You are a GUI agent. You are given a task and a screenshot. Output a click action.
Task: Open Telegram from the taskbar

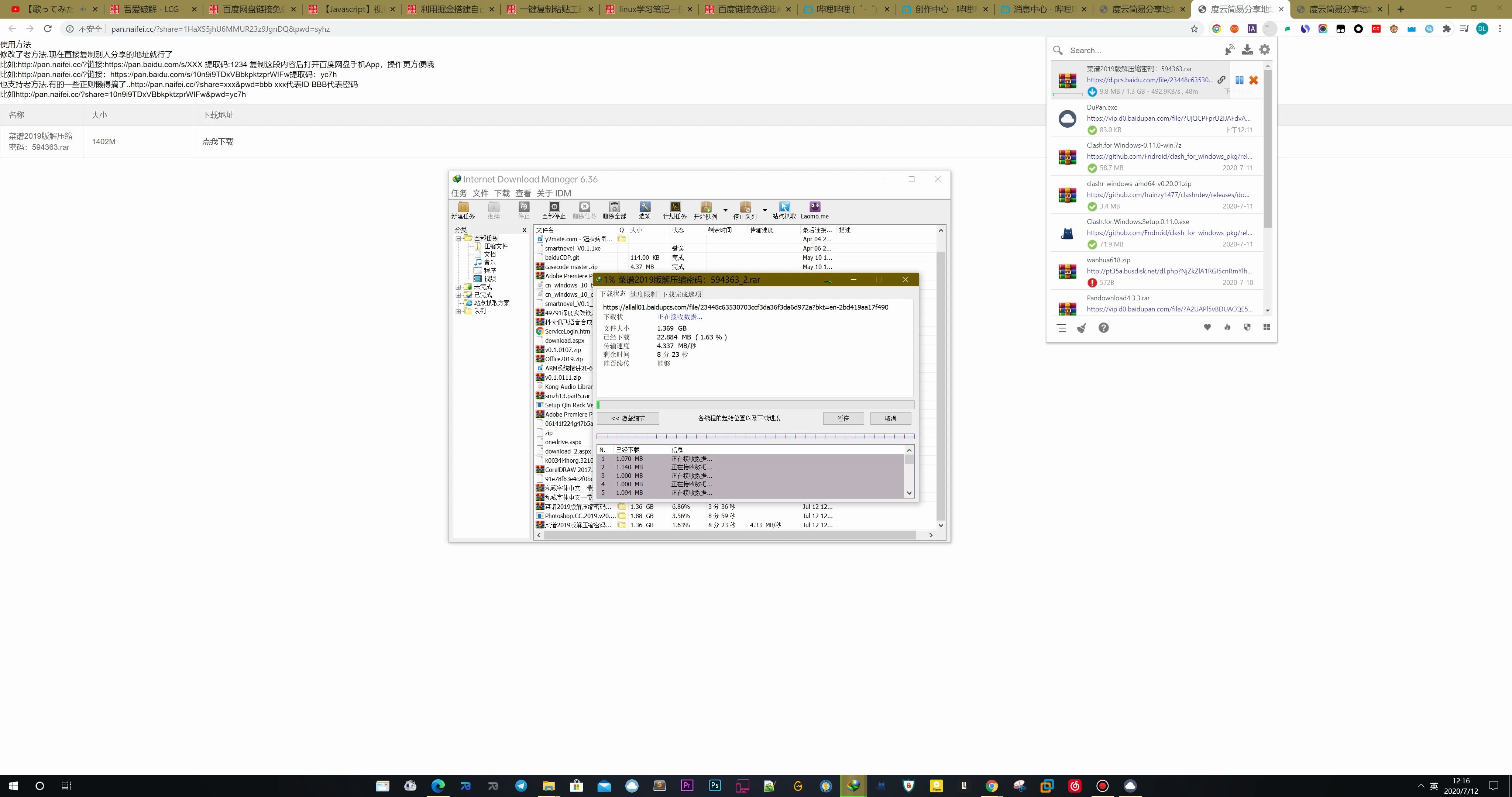click(520, 785)
